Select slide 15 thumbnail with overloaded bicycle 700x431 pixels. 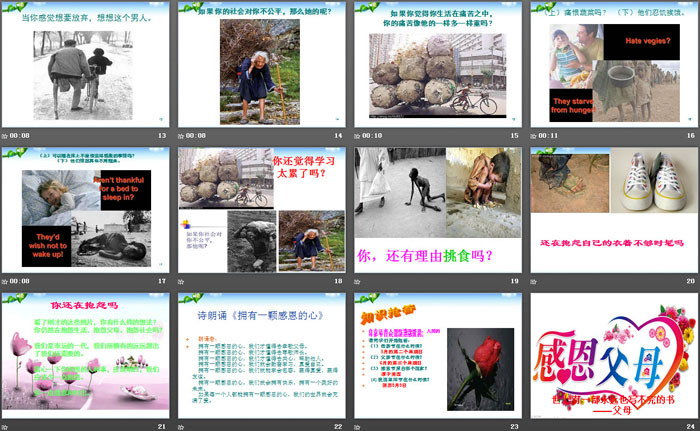438,64
